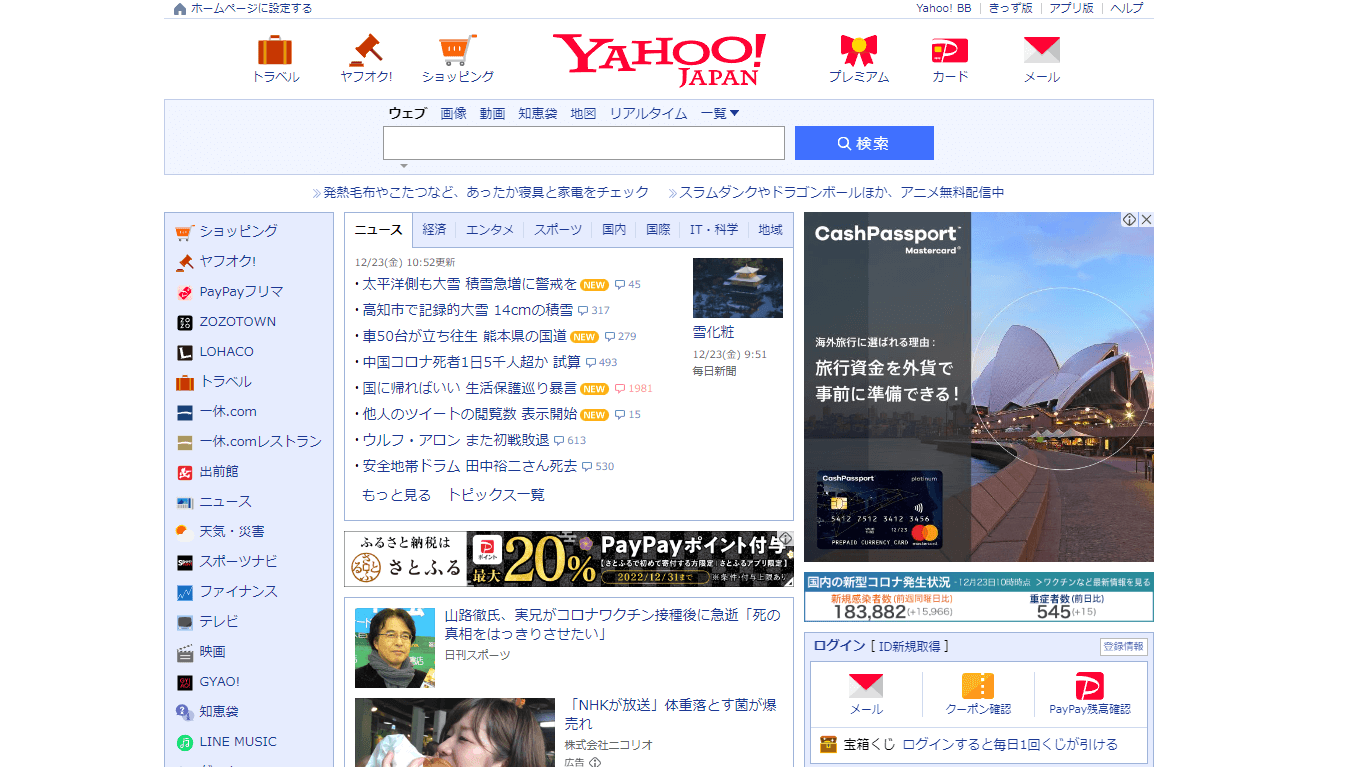Screen dimensions: 1349x767
Task: Open the 雪化粧 news thumbnail
Action: coord(738,288)
